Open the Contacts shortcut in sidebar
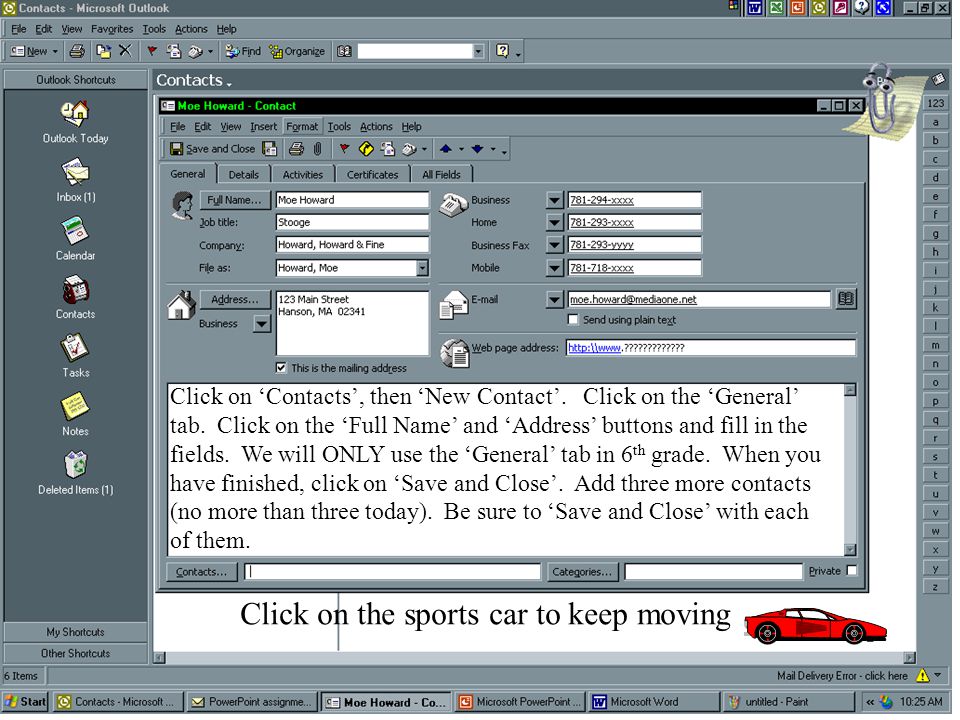Viewport: 960px width, 720px height. tap(76, 298)
